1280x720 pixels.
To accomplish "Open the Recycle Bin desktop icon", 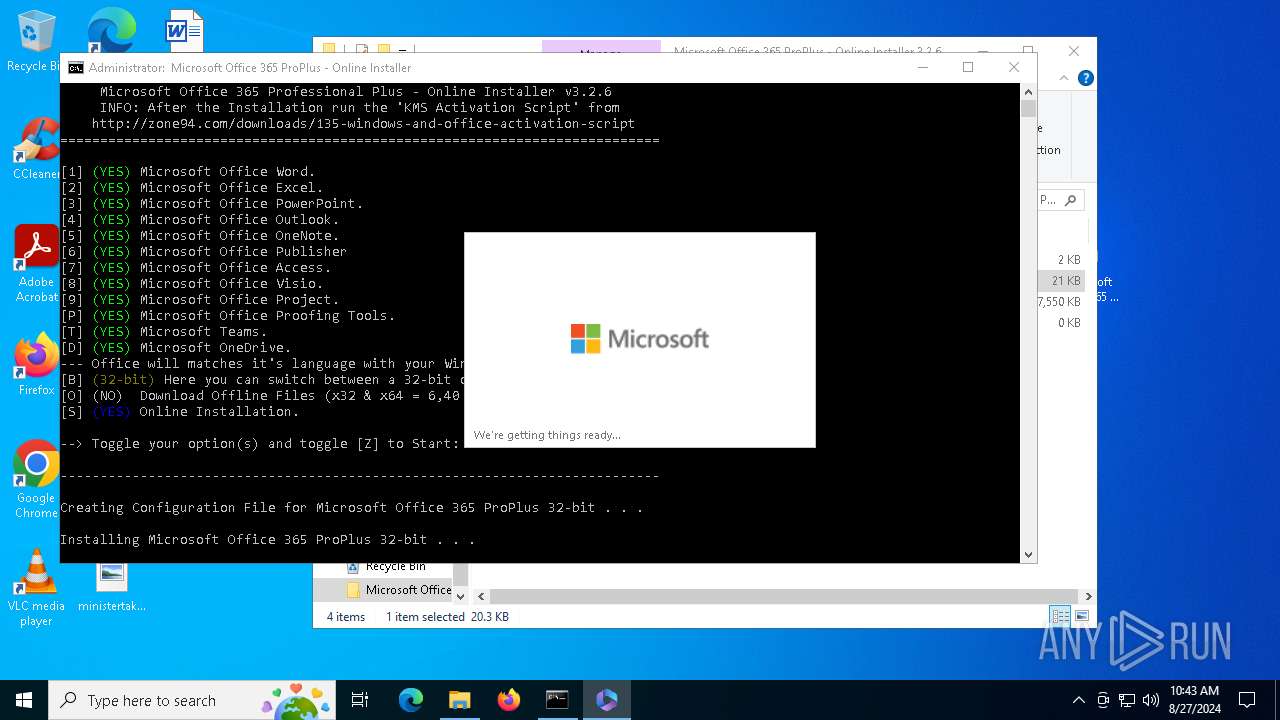I will tap(37, 40).
